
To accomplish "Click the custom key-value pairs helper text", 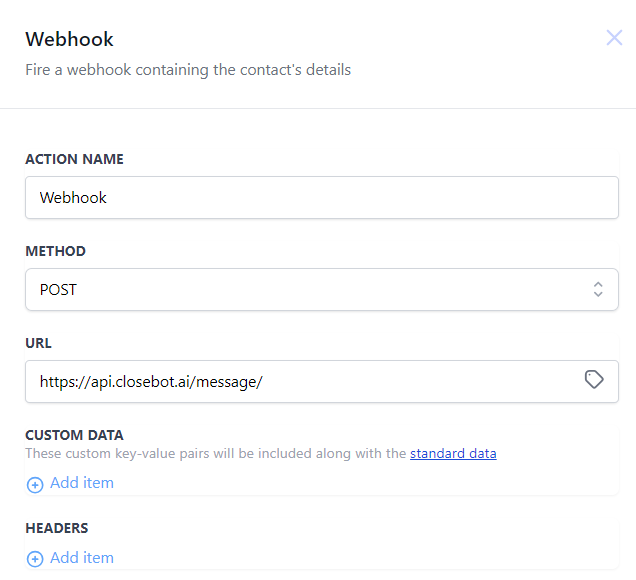I will 215,453.
